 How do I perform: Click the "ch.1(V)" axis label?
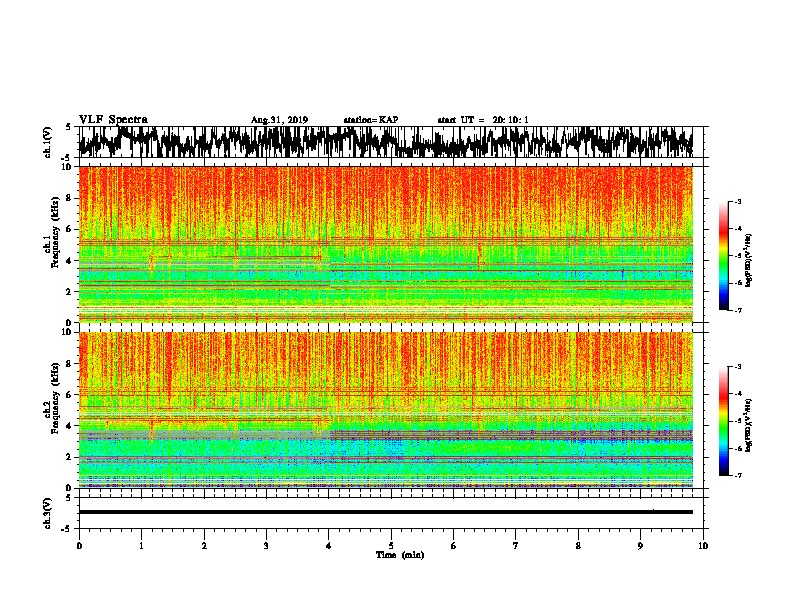tap(47, 142)
